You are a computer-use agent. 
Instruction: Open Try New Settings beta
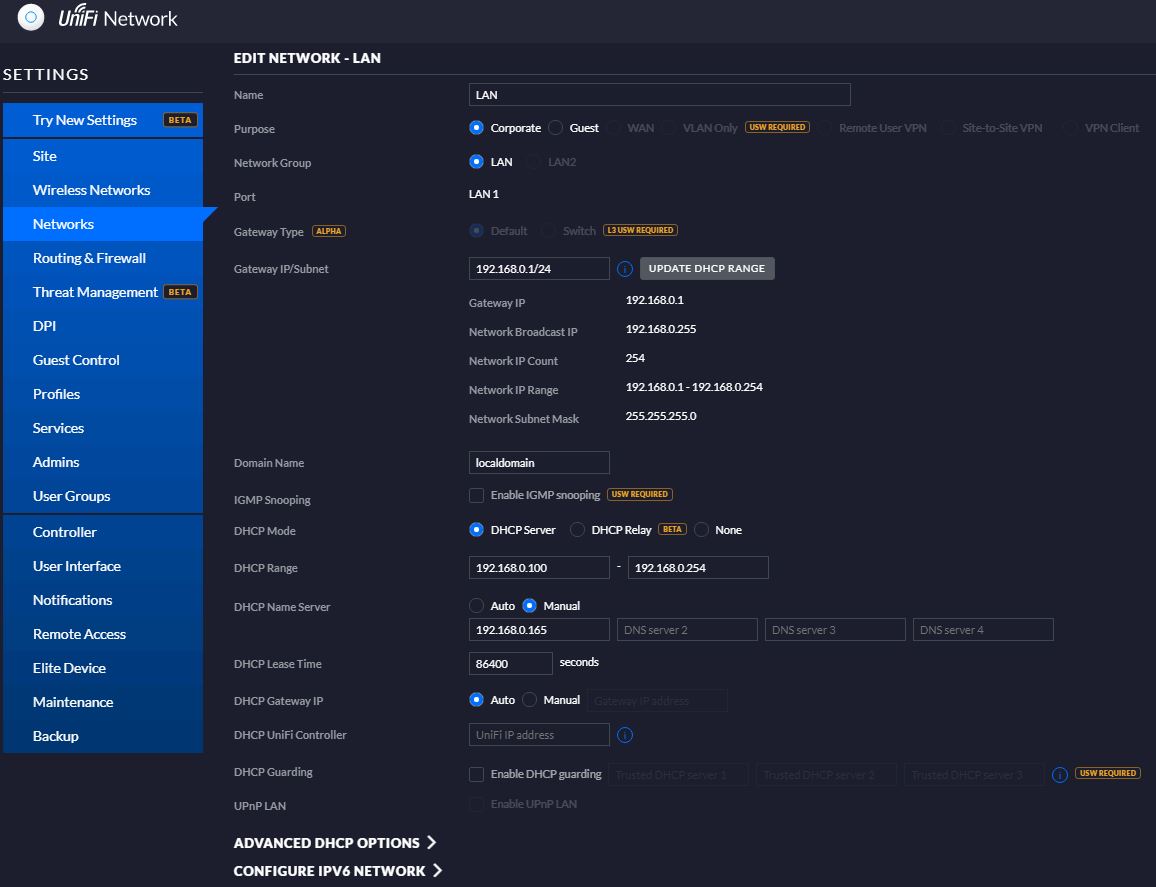pos(103,120)
